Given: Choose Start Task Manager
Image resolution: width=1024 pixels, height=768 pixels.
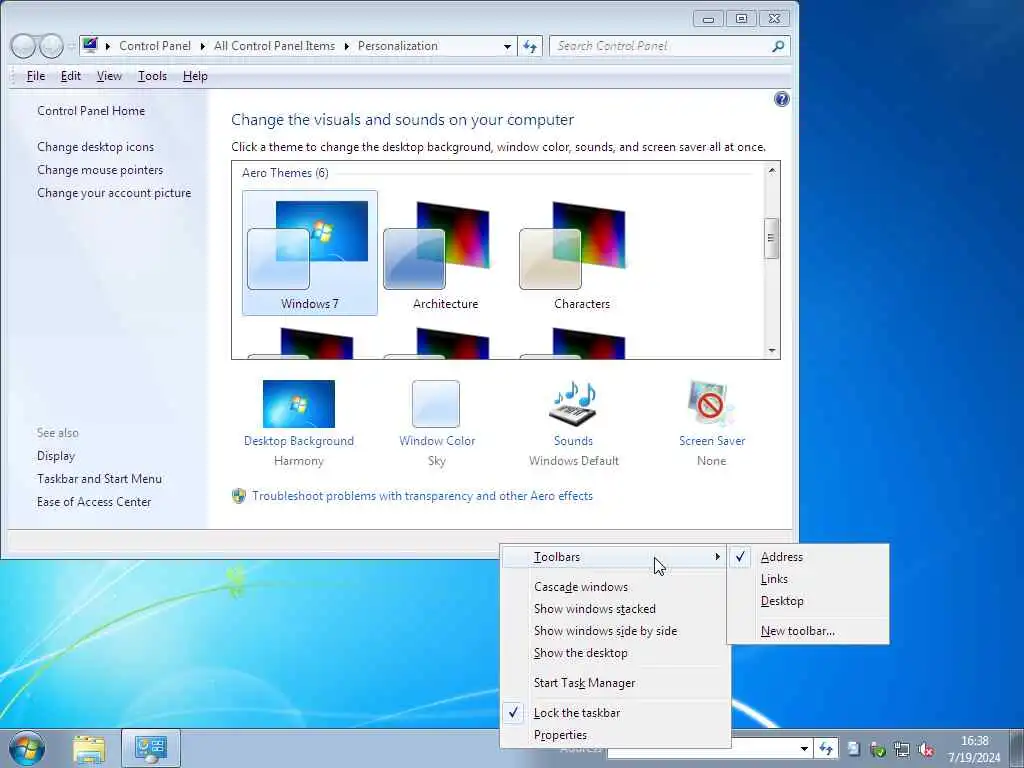Looking at the screenshot, I should (615, 683).
